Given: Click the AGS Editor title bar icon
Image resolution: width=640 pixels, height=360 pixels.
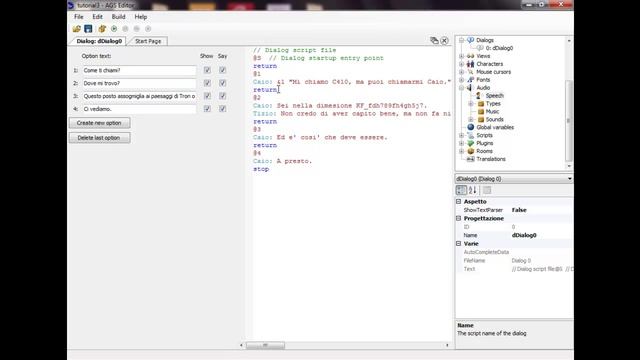Looking at the screenshot, I should 71,5.
